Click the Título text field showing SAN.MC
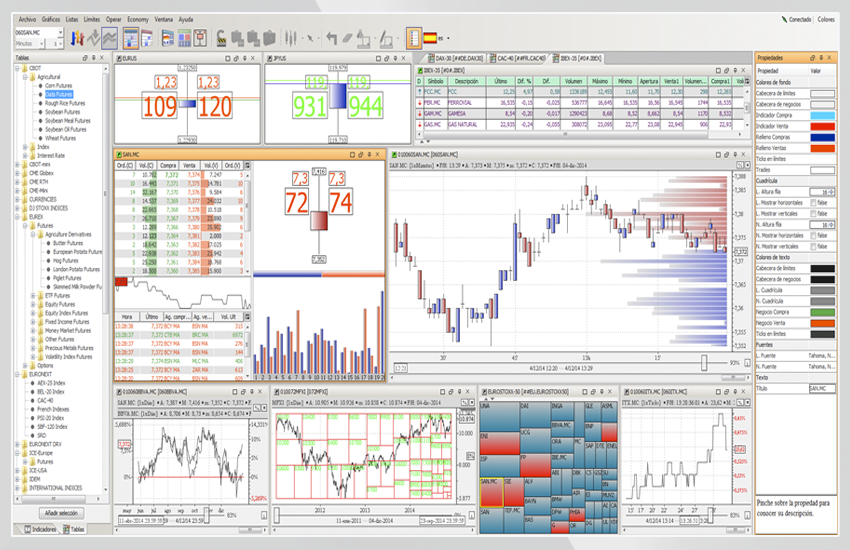850x550 pixels. coord(822,389)
